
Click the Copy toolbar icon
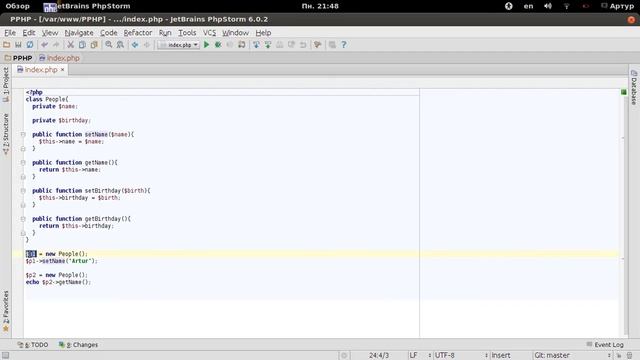click(82, 45)
